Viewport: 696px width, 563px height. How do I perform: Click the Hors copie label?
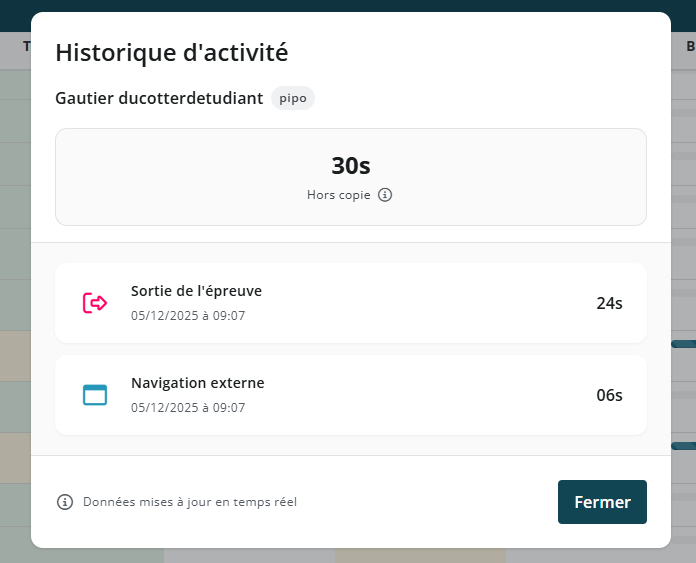click(x=338, y=195)
